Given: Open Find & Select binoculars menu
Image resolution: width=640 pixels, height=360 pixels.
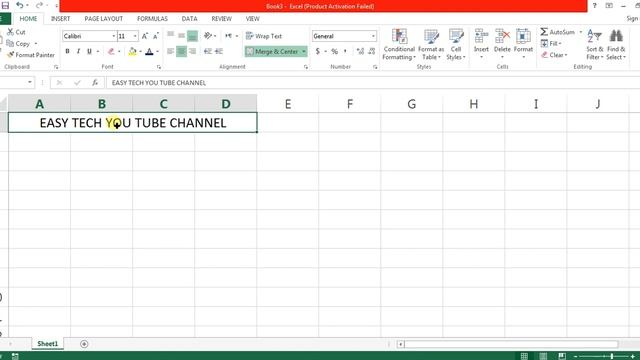Looking at the screenshot, I should (x=616, y=44).
